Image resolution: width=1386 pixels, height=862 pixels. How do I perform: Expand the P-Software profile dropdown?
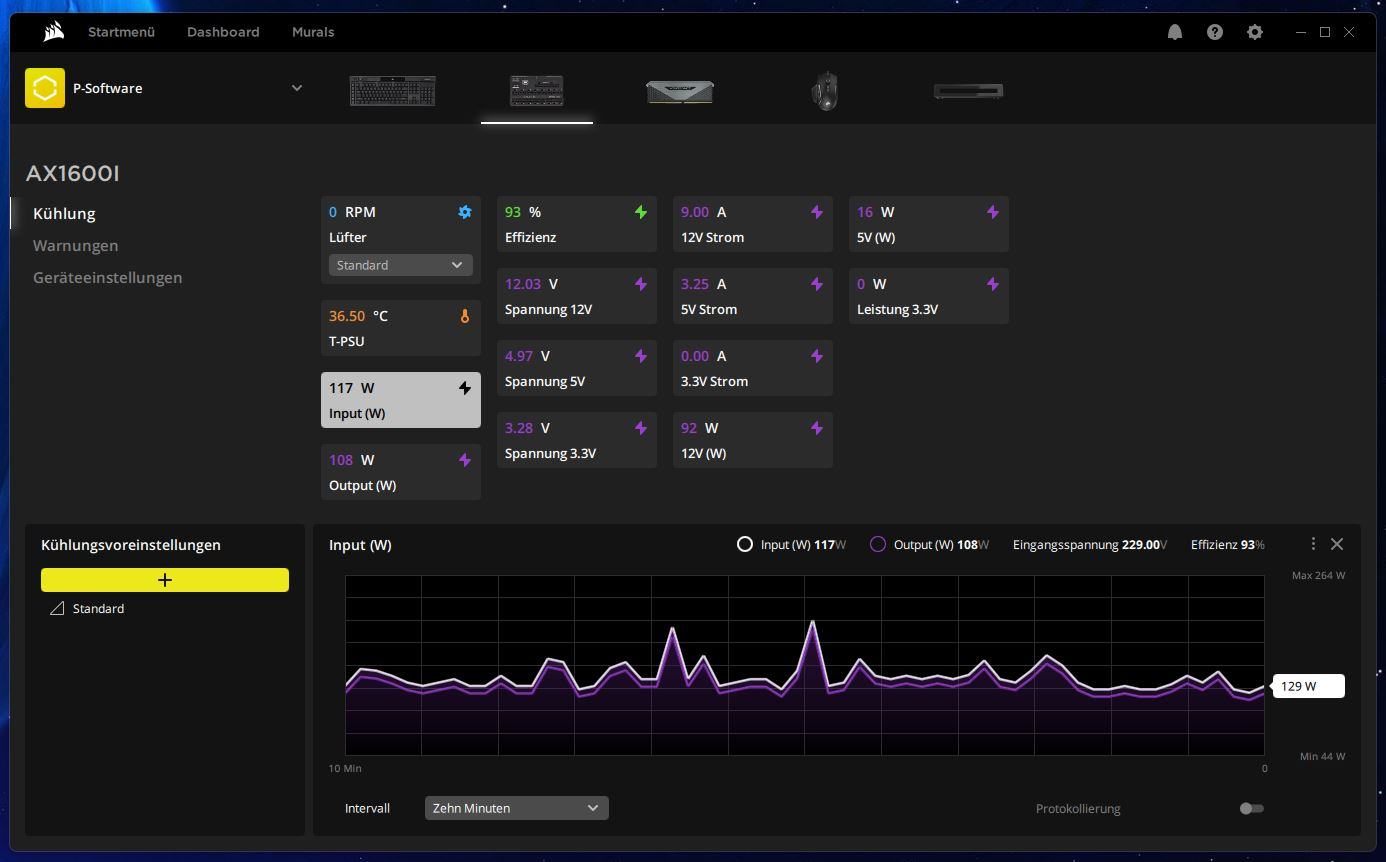tap(297, 88)
